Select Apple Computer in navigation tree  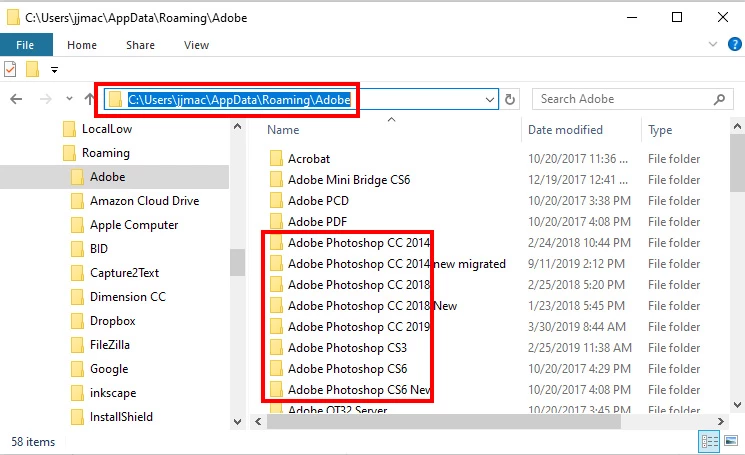pyautogui.click(x=134, y=225)
